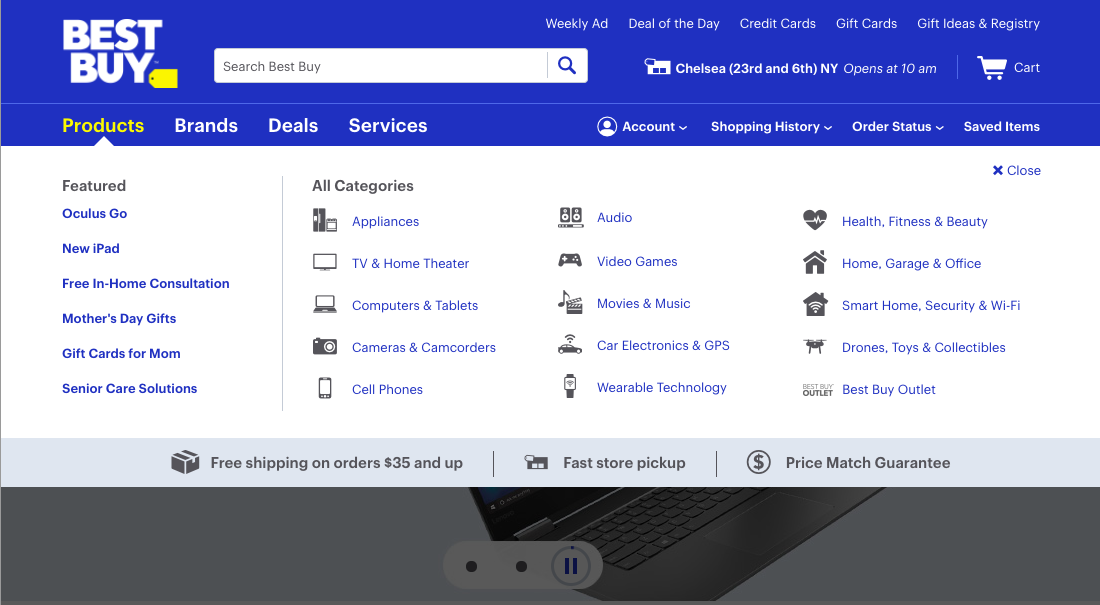Viewport: 1100px width, 605px height.
Task: Select the Car Electronics & GPS icon
Action: click(x=569, y=344)
